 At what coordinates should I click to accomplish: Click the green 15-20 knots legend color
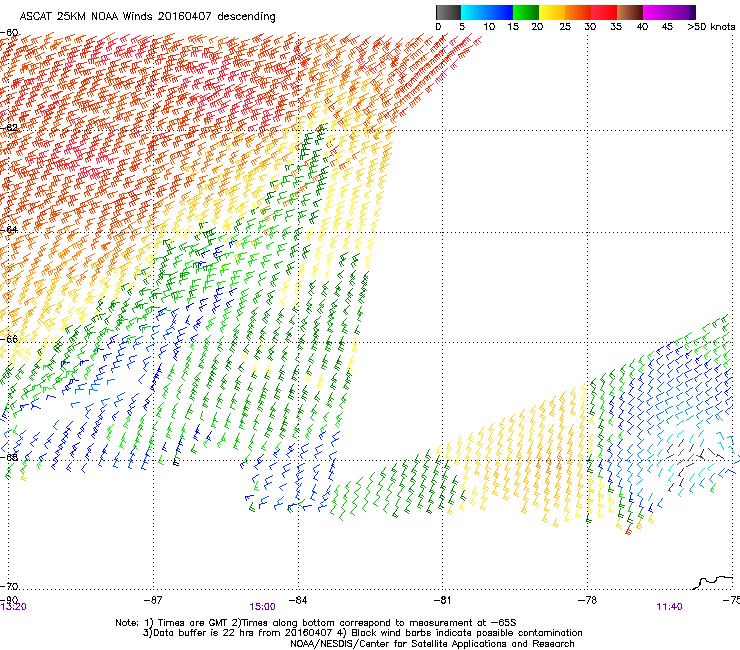526,12
